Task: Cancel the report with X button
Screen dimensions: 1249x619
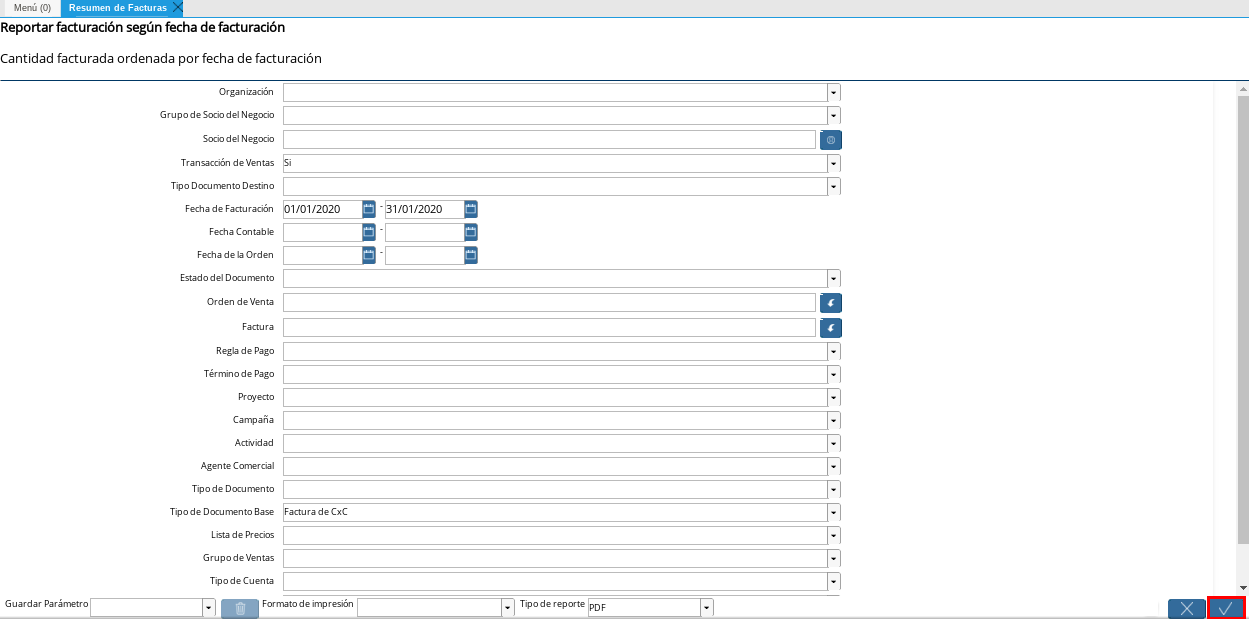Action: 1187,608
